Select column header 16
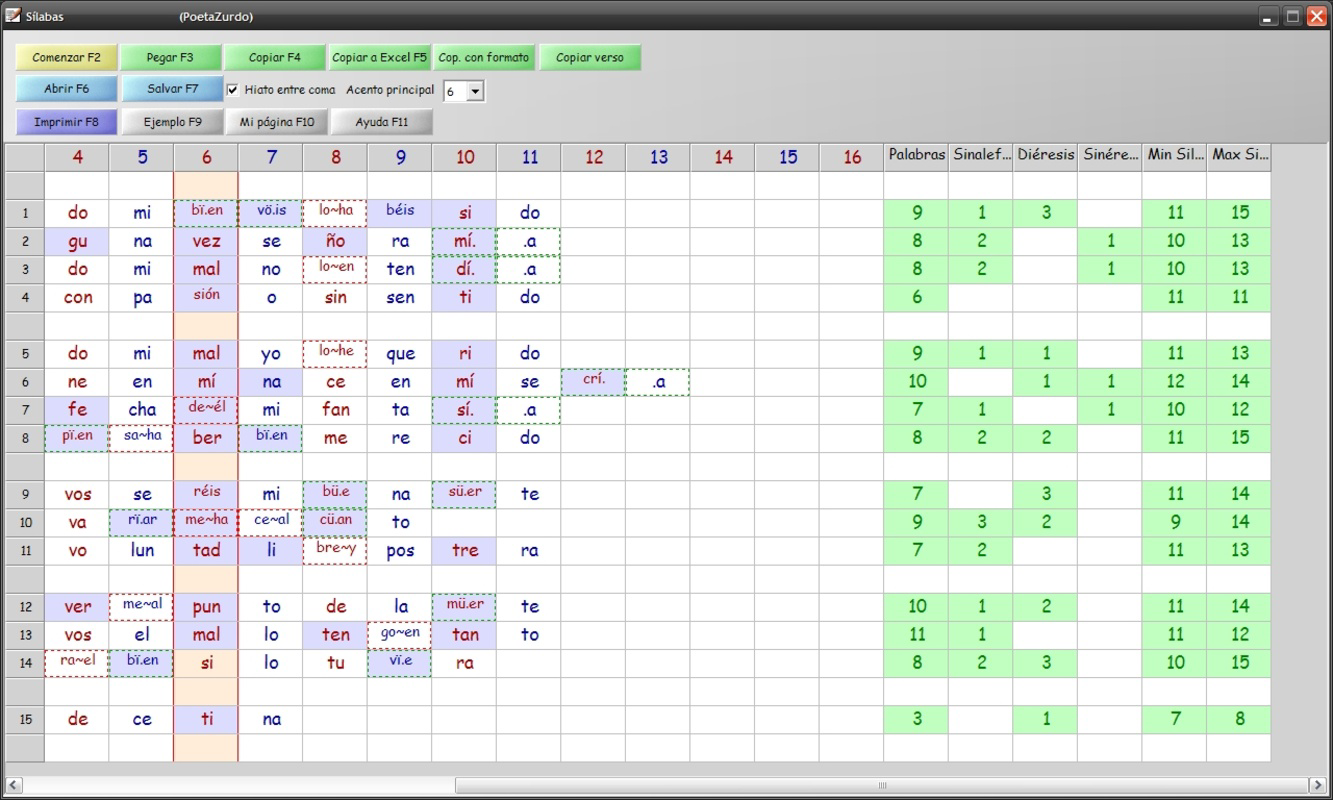This screenshot has width=1333, height=800. pos(852,157)
